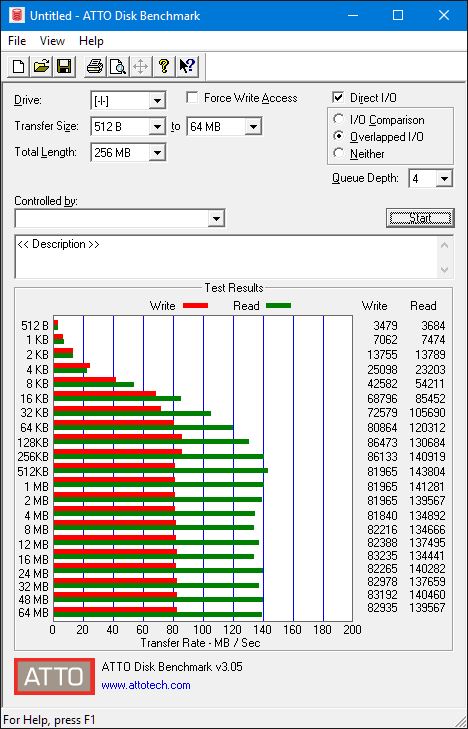Open Print Preview toolbar icon
468x729 pixels.
[118, 66]
